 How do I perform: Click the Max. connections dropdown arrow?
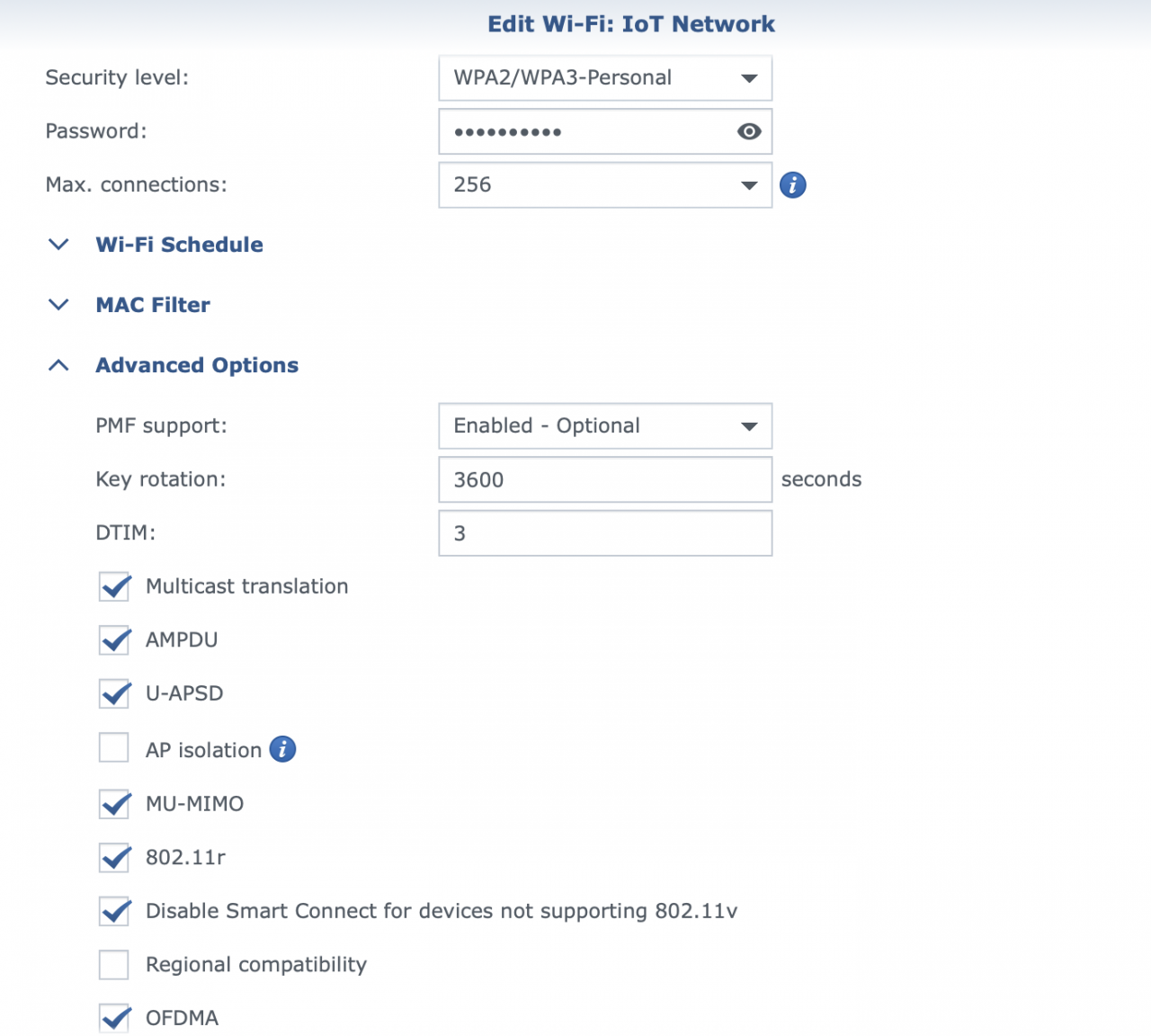coord(748,185)
